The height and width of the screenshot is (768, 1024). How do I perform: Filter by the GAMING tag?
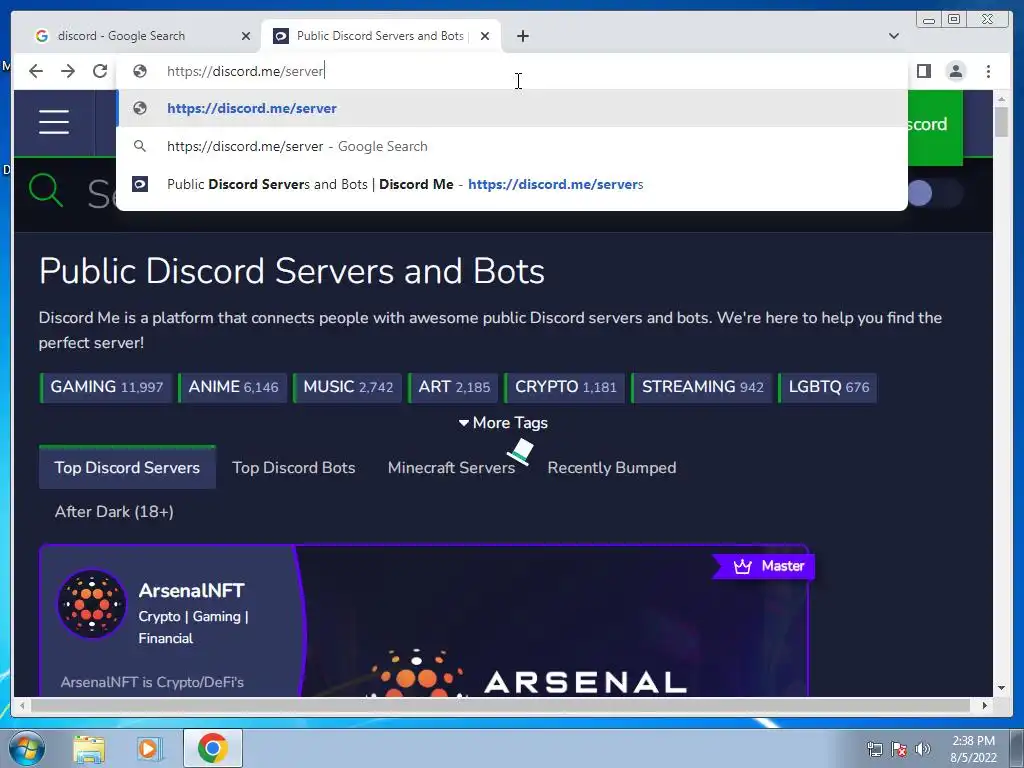pos(106,387)
